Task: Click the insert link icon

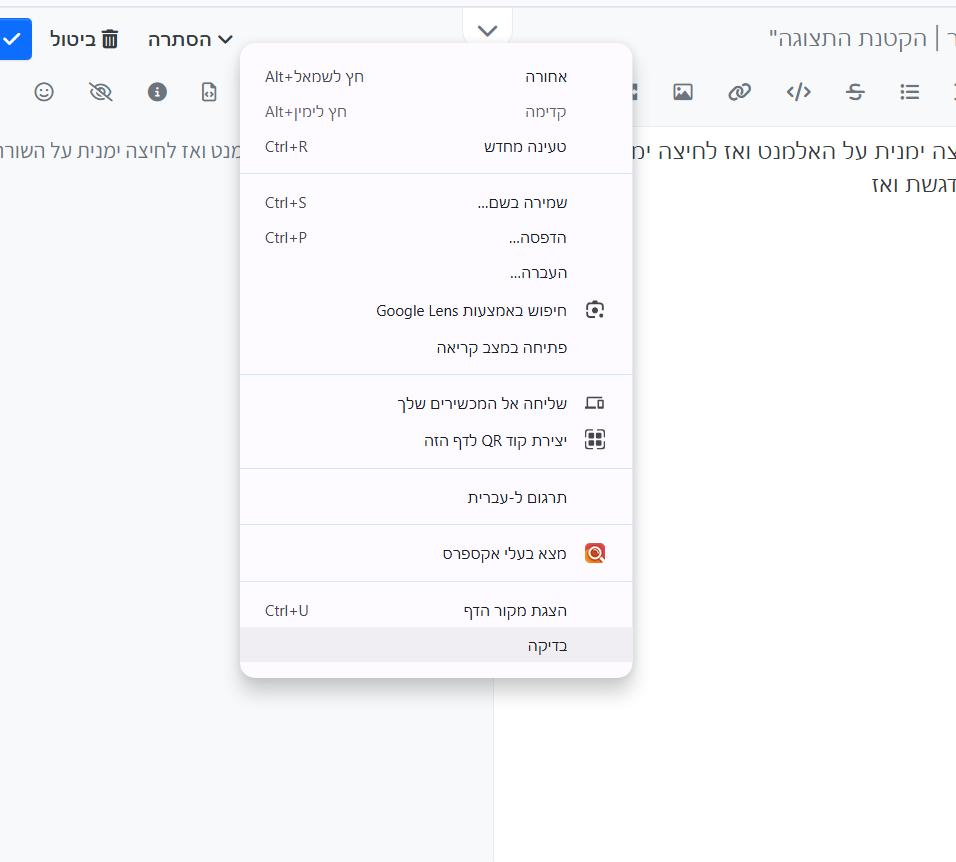Action: point(739,92)
